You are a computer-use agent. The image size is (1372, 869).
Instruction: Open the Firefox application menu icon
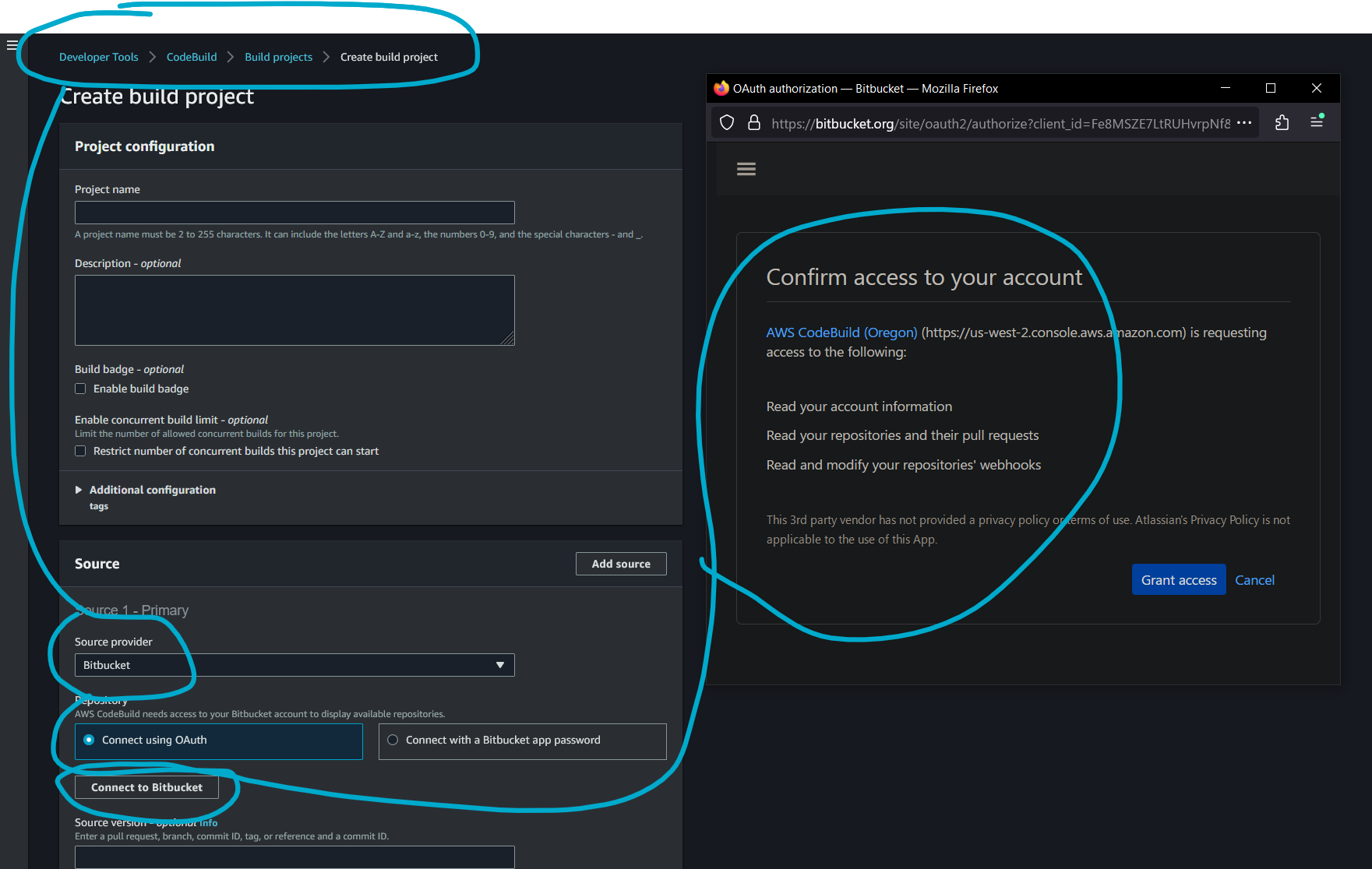pyautogui.click(x=1317, y=121)
